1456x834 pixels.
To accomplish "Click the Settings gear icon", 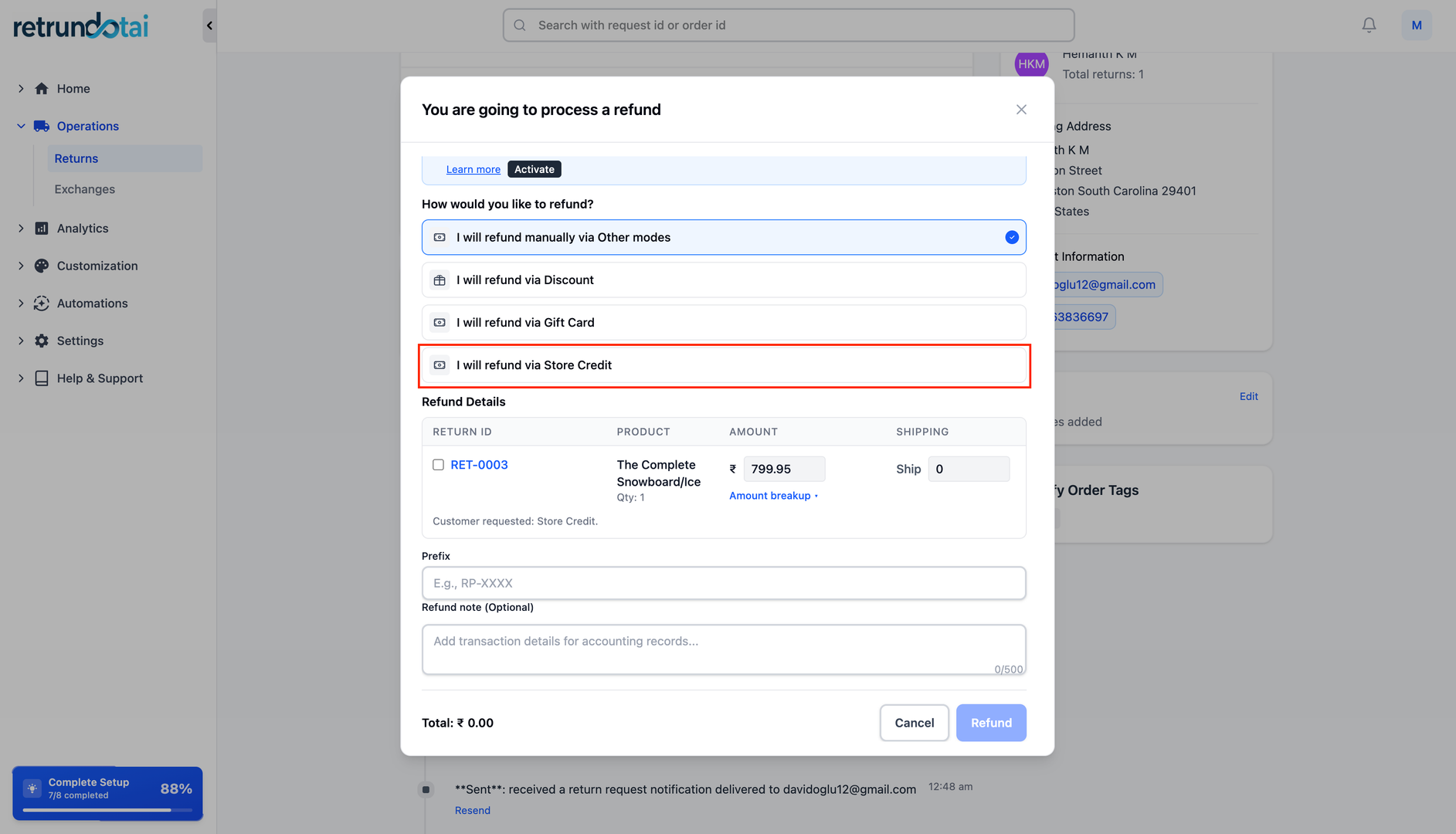I will 42,341.
